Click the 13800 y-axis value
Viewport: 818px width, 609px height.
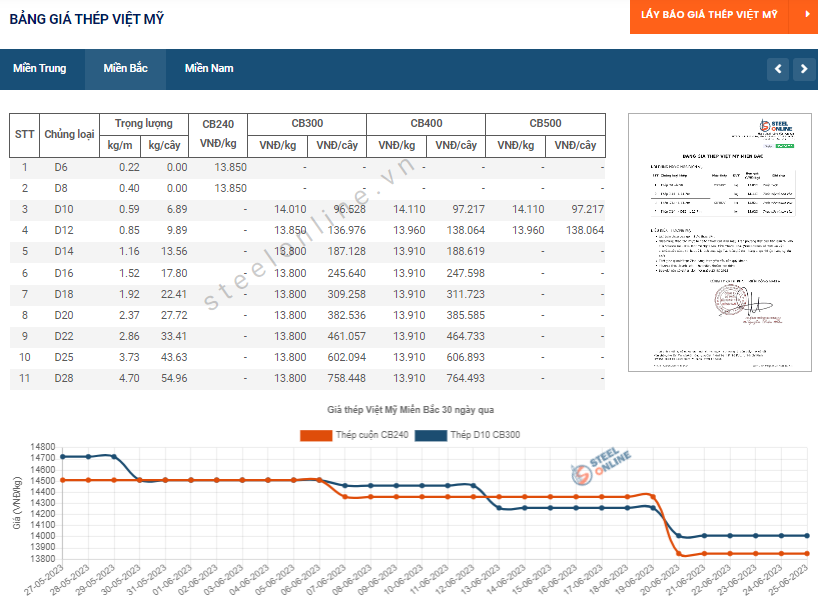pyautogui.click(x=43, y=559)
